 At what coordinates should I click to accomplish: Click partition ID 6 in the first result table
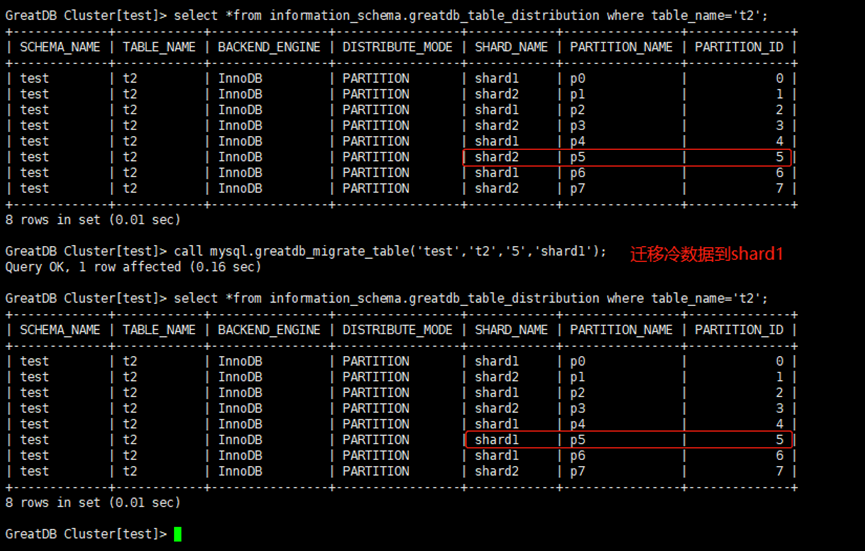click(779, 173)
